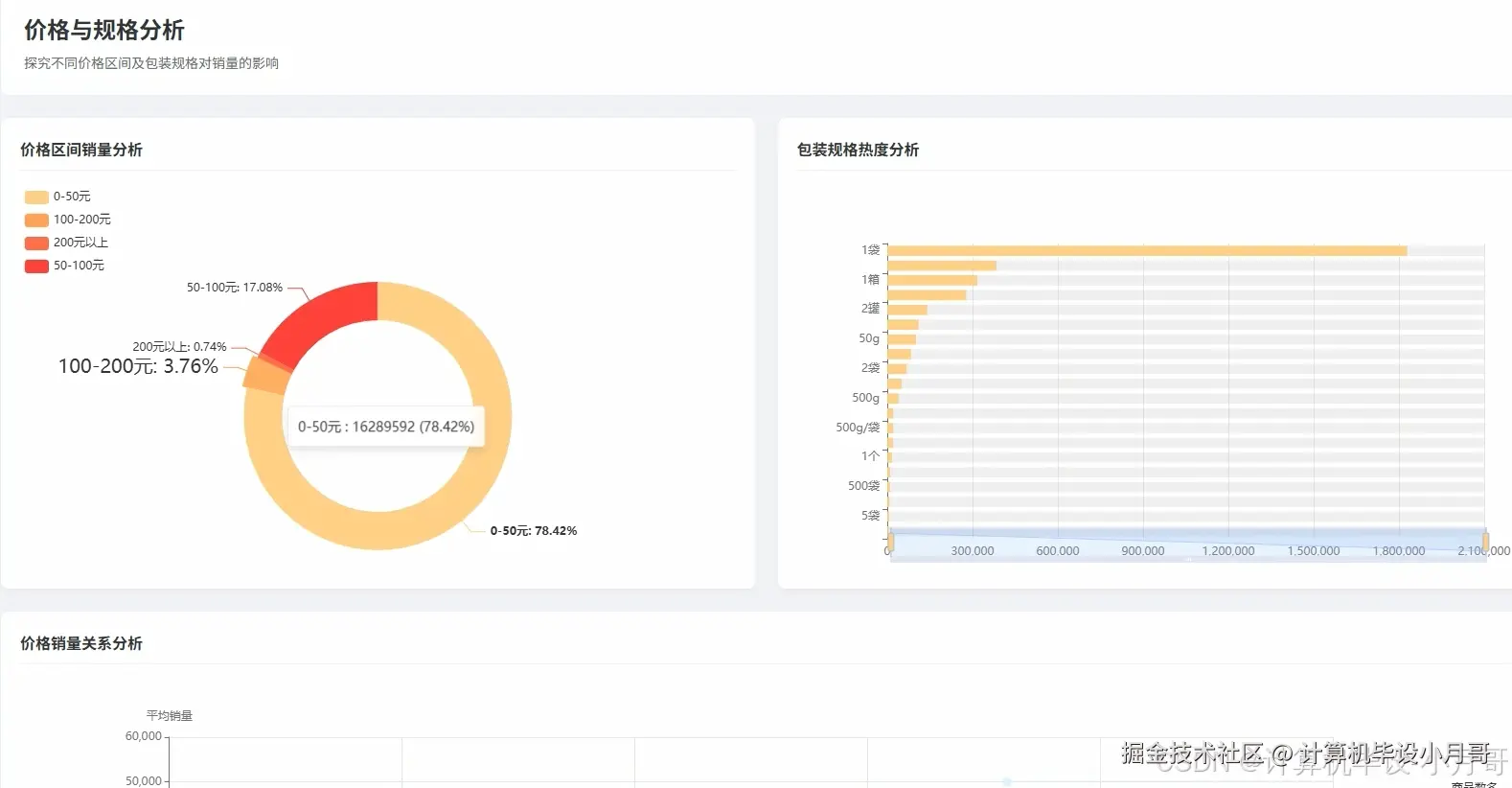The height and width of the screenshot is (788, 1512).
Task: Click the data zoom slider track under bars
Action: point(1188,543)
